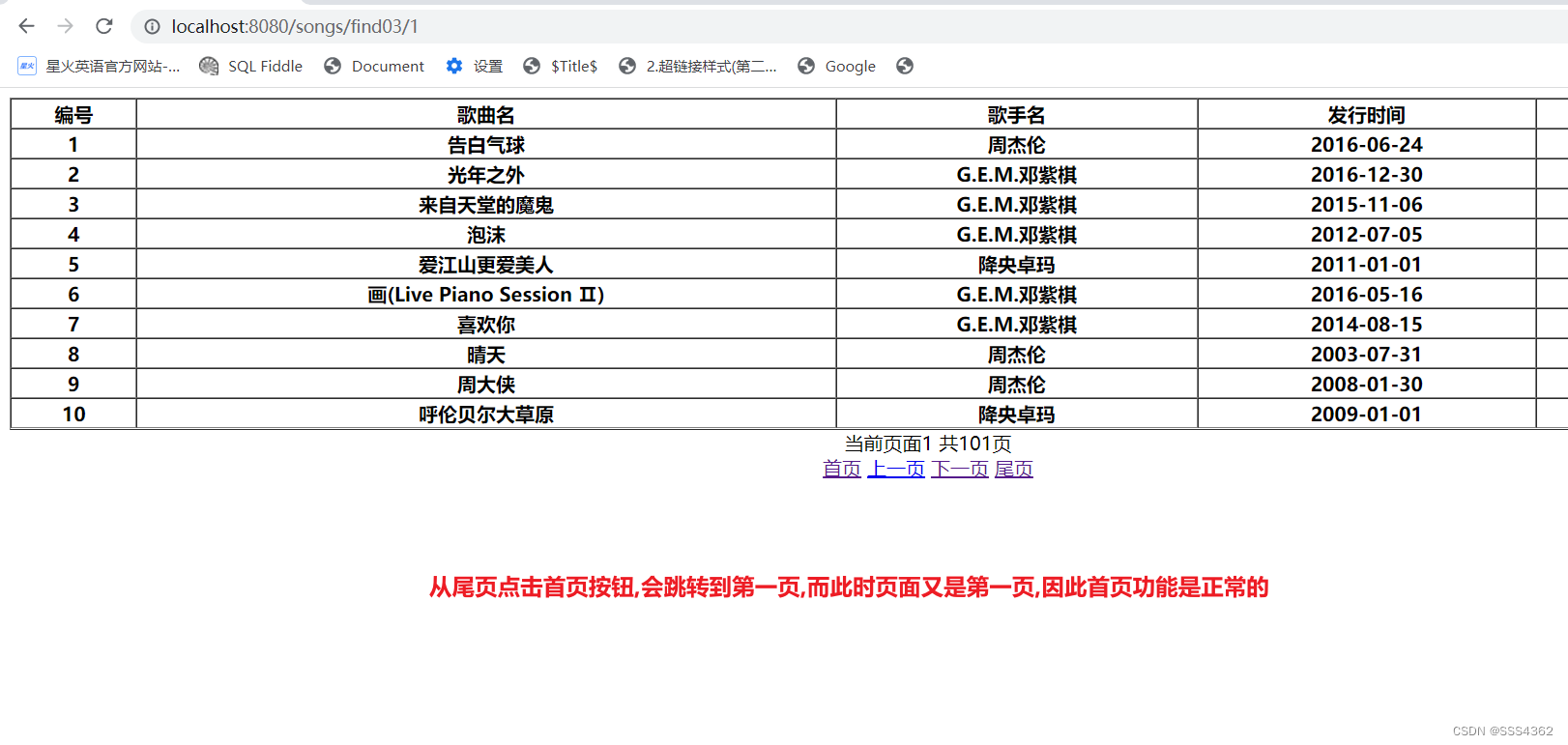Image resolution: width=1568 pixels, height=745 pixels.
Task: Select singer 降央卓玛 in row 5
Action: (1017, 265)
